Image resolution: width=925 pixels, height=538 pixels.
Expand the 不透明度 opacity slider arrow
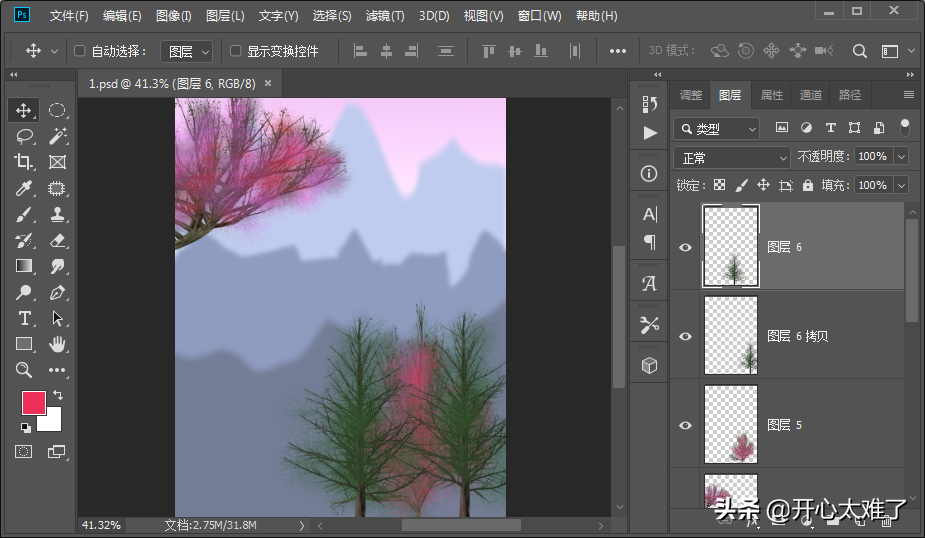[901, 156]
